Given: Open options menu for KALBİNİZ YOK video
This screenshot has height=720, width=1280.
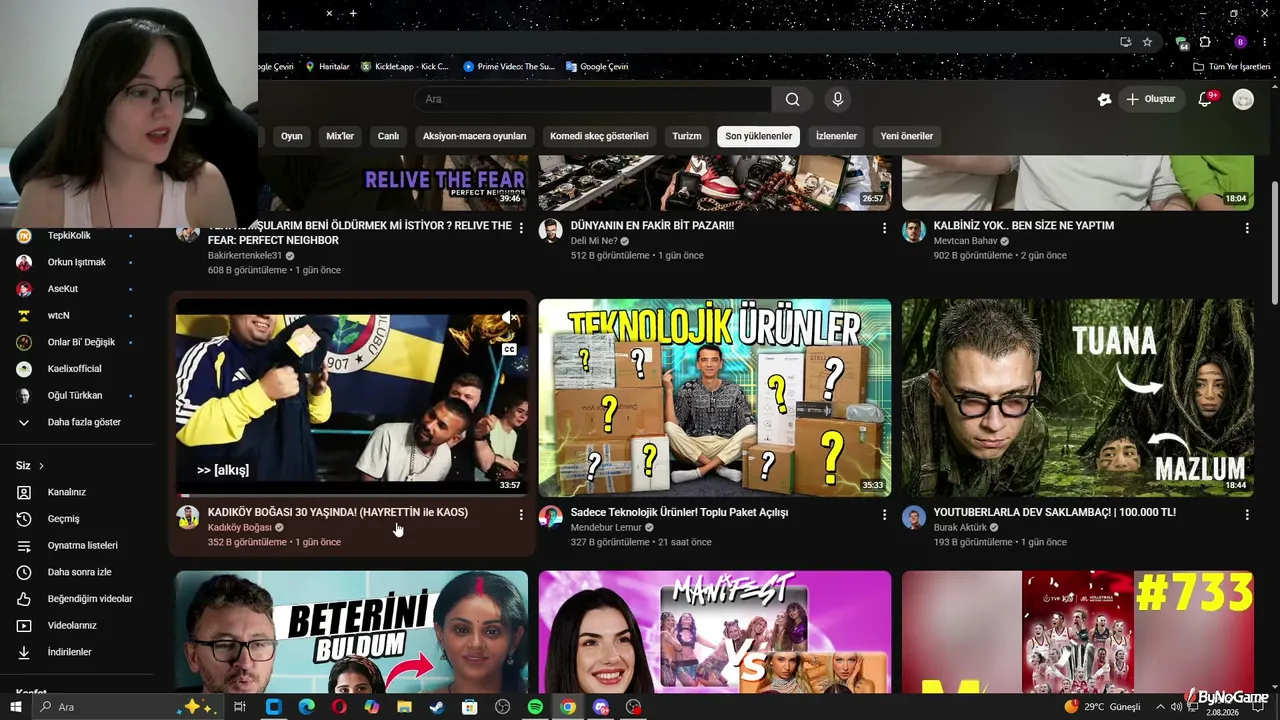Looking at the screenshot, I should coord(1247,228).
